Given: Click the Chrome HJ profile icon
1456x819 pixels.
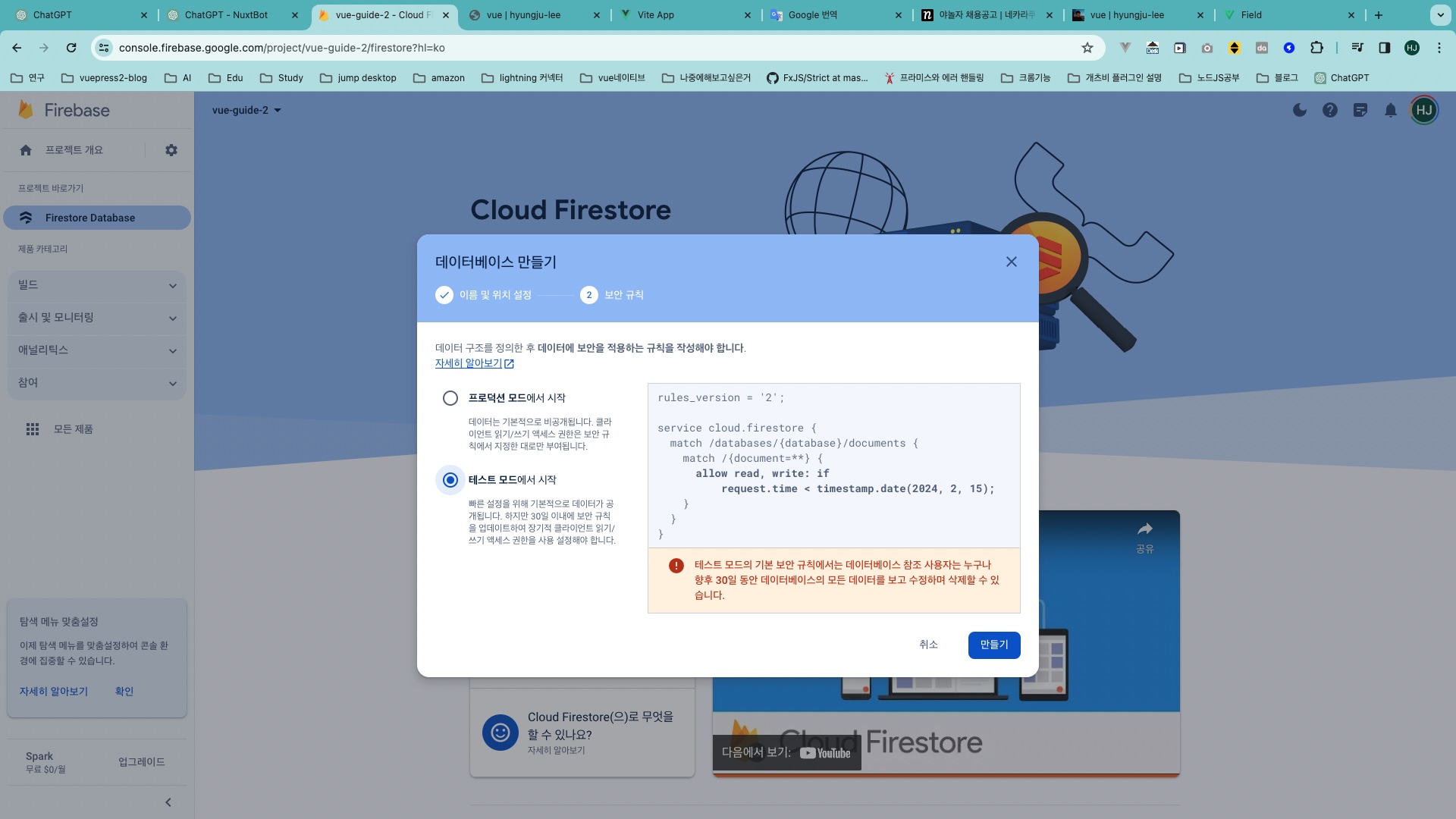Looking at the screenshot, I should pyautogui.click(x=1411, y=48).
